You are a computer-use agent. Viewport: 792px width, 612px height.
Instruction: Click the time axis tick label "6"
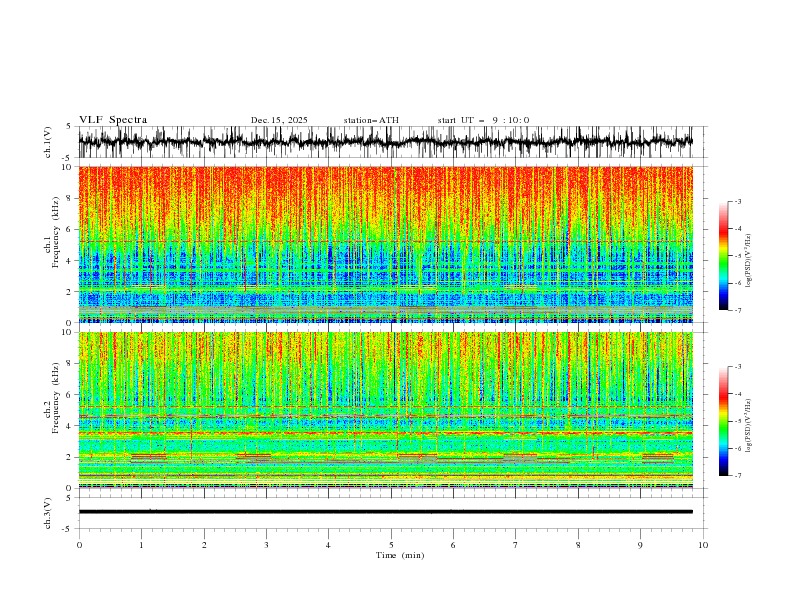(x=453, y=545)
